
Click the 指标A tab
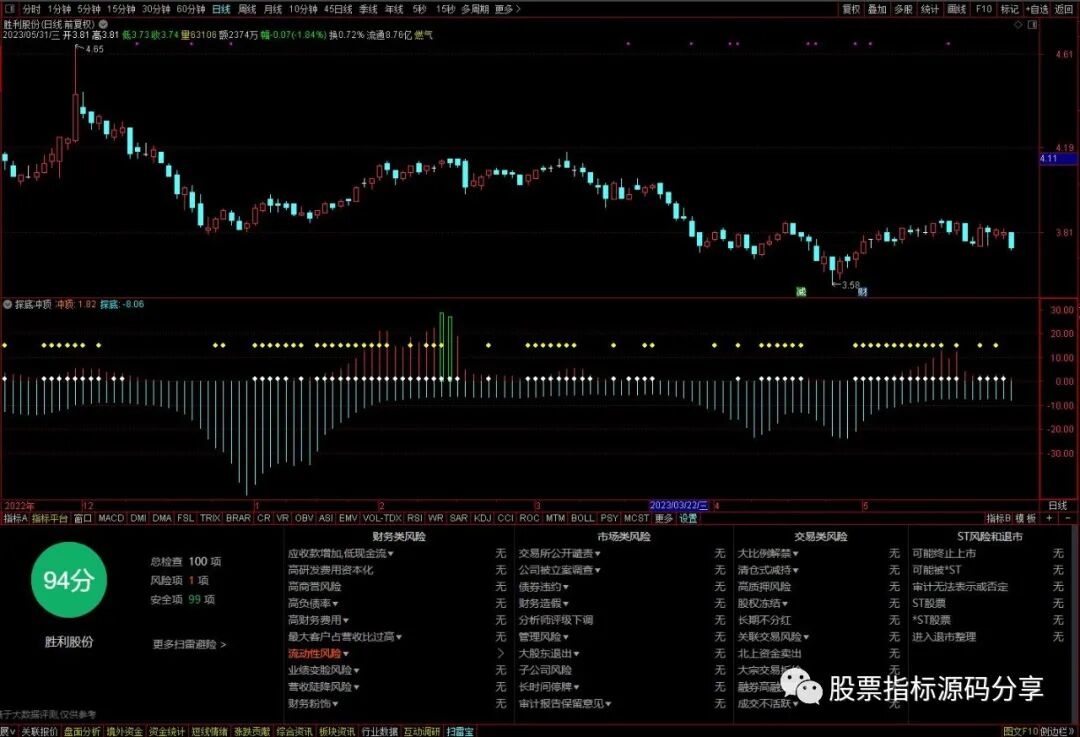(15, 518)
